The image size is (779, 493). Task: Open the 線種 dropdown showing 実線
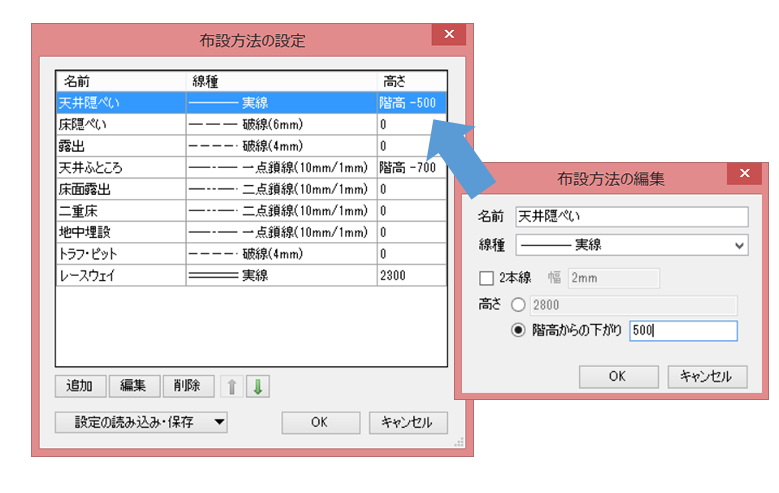pos(632,245)
